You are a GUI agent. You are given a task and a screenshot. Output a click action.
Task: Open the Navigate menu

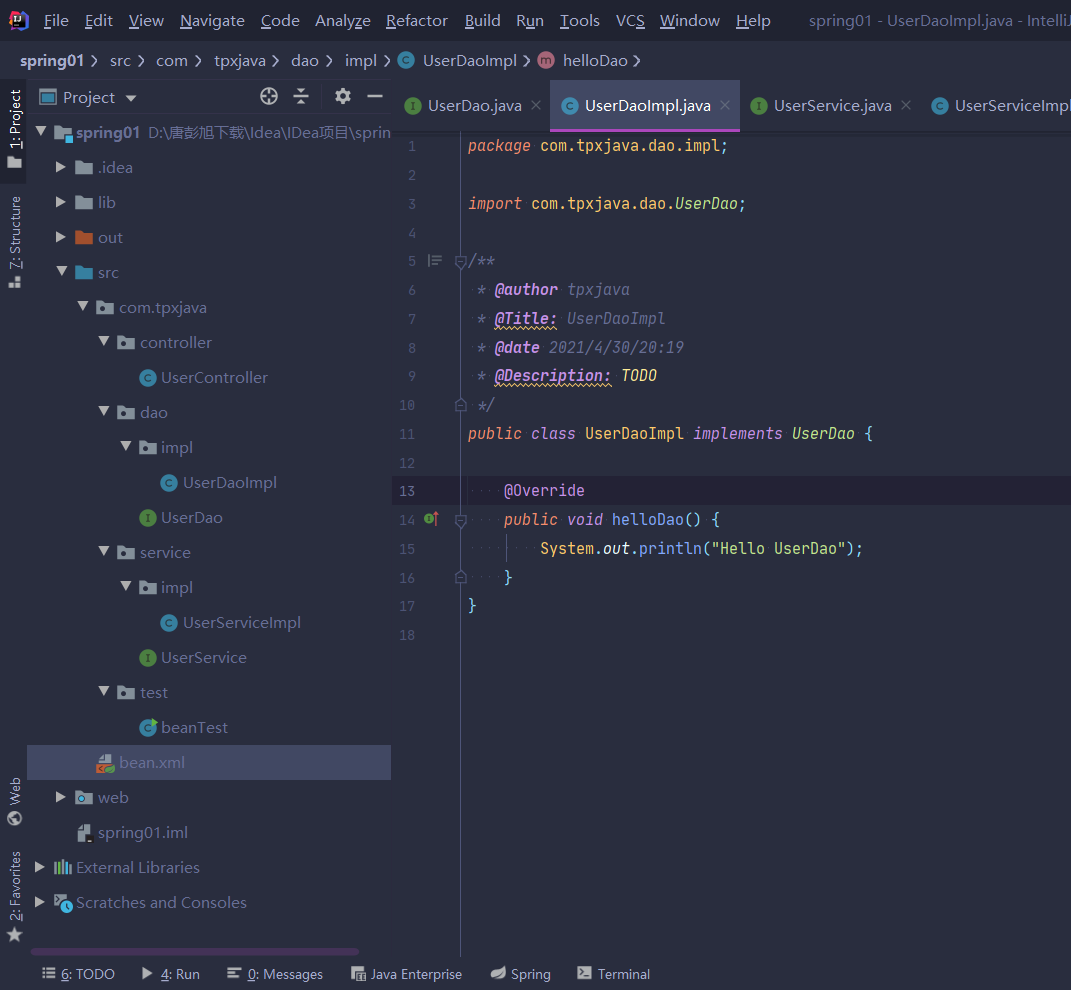(212, 21)
